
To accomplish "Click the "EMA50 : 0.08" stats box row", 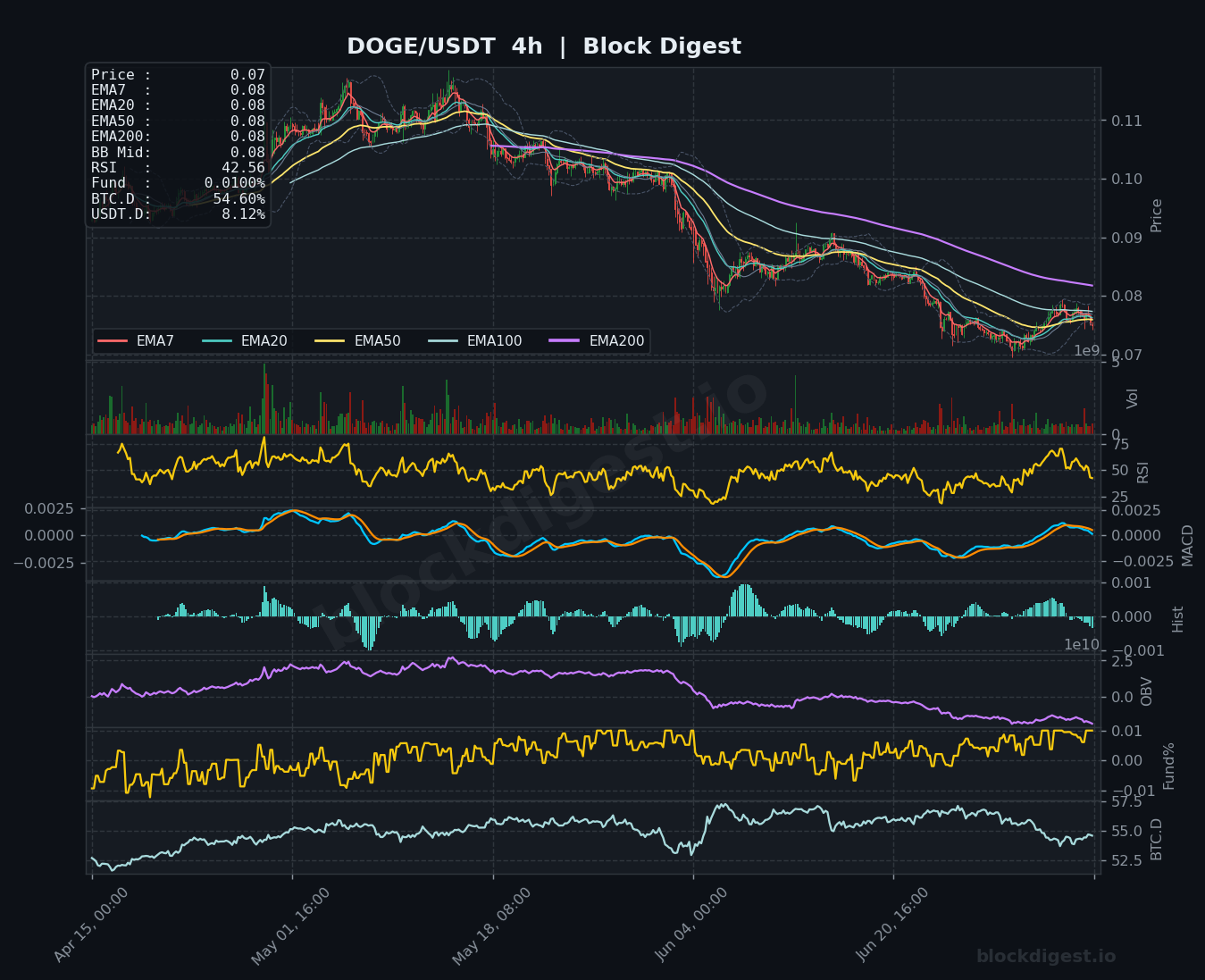I will [178, 121].
